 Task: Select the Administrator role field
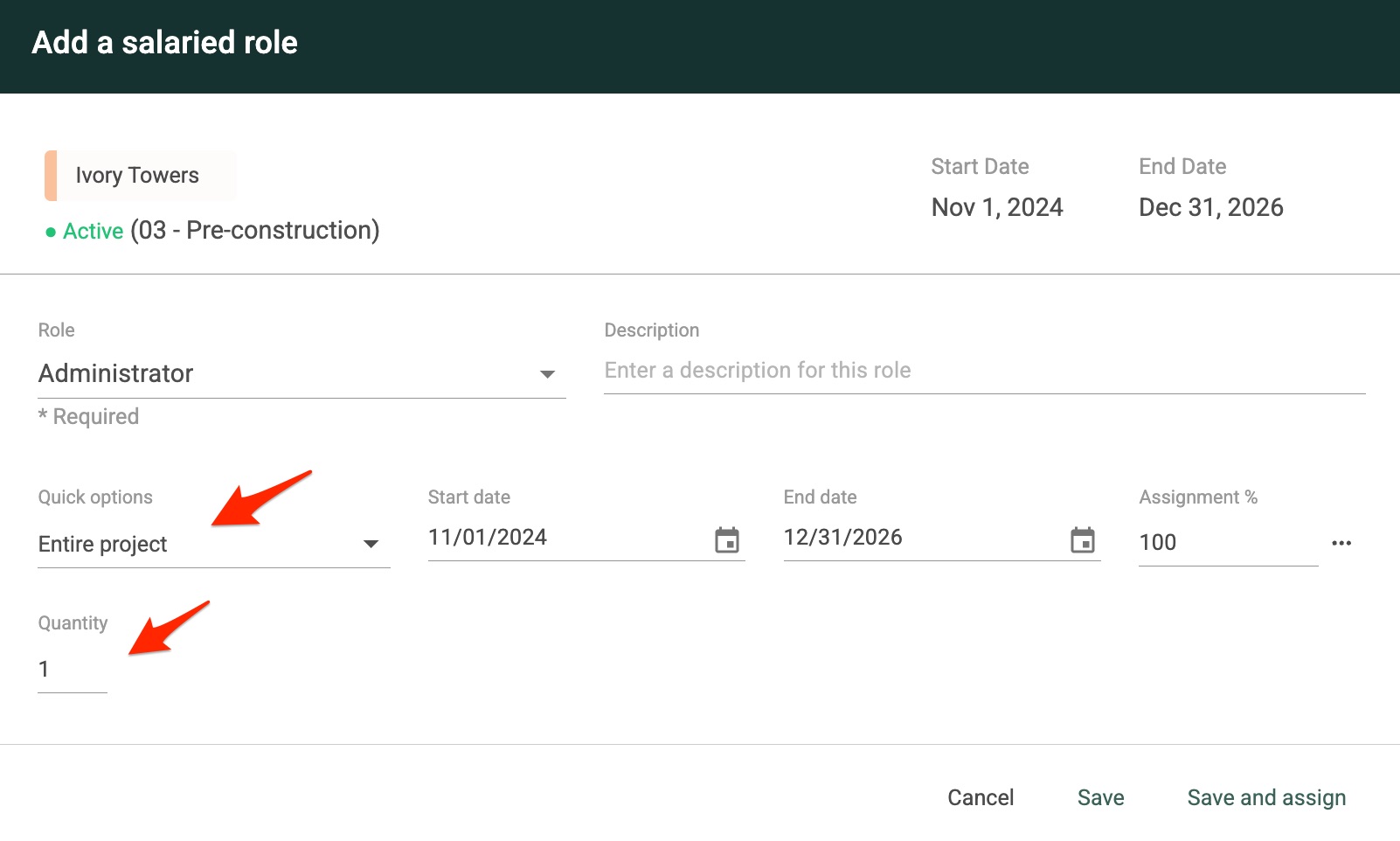pyautogui.click(x=301, y=374)
